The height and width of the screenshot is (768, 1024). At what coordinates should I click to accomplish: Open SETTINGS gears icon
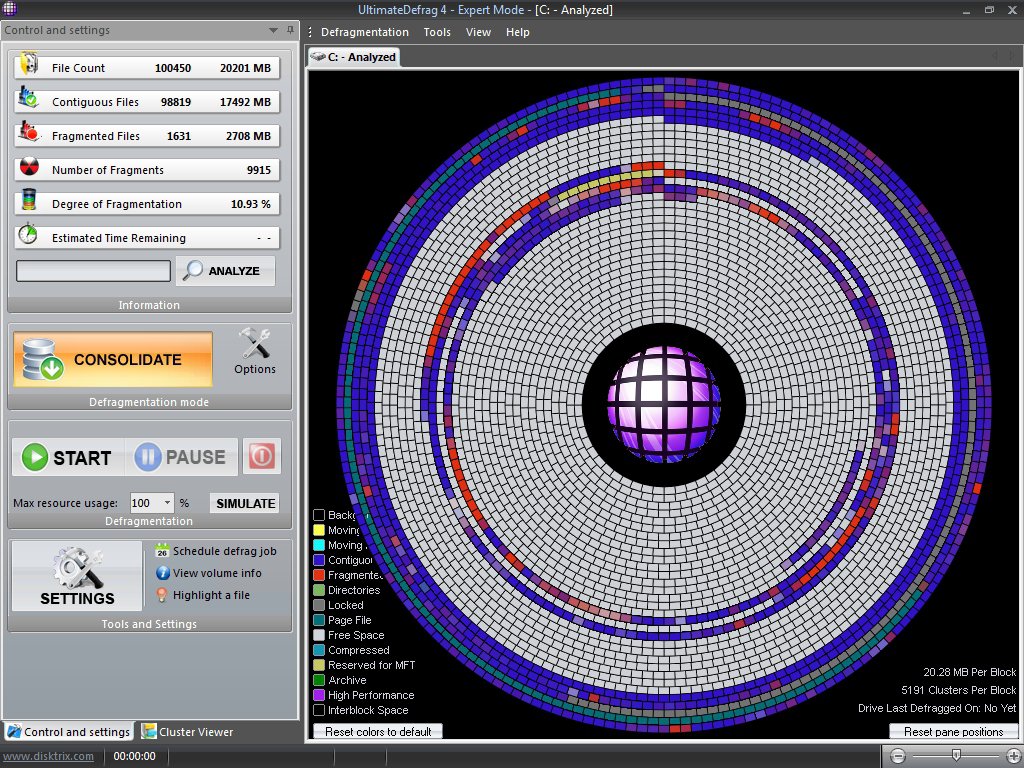(x=78, y=568)
